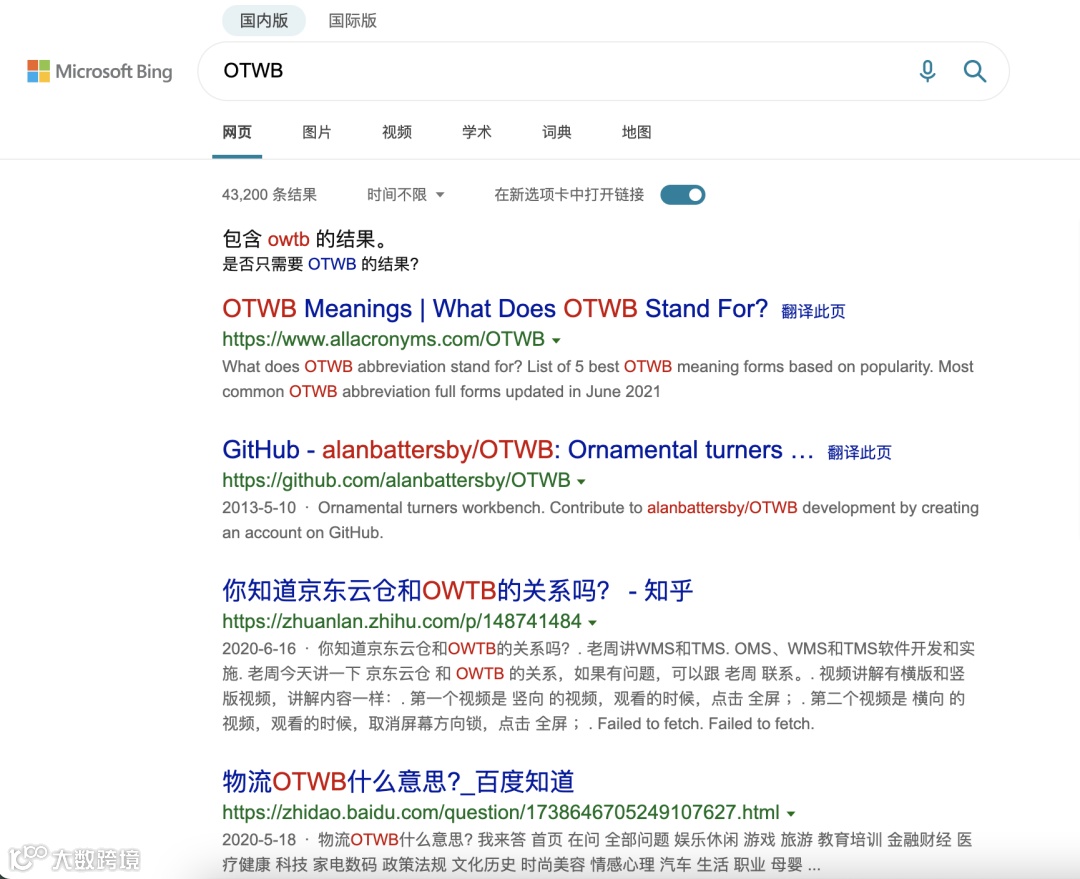Click the magnifier icon to search
The width and height of the screenshot is (1080, 879).
(975, 71)
